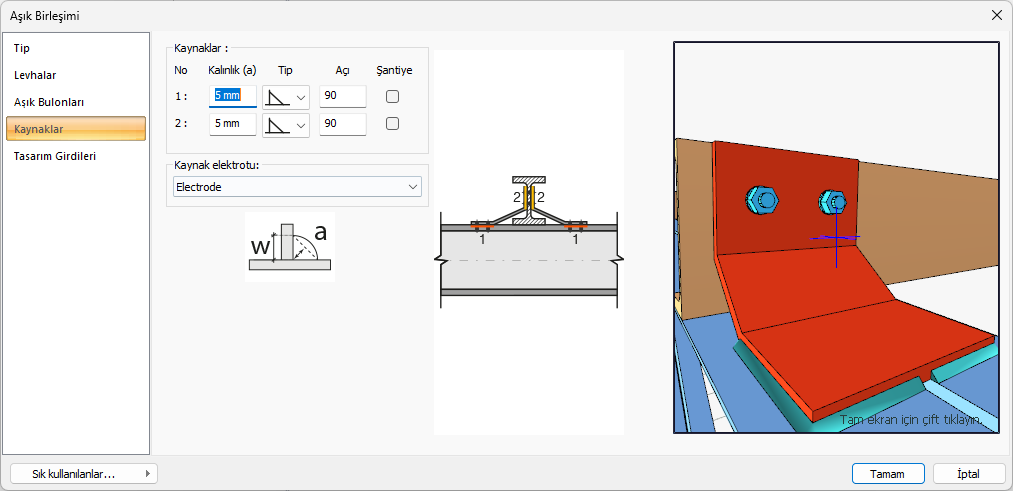Open the Sık kullanılanlar menu
The height and width of the screenshot is (491, 1013).
pos(83,474)
